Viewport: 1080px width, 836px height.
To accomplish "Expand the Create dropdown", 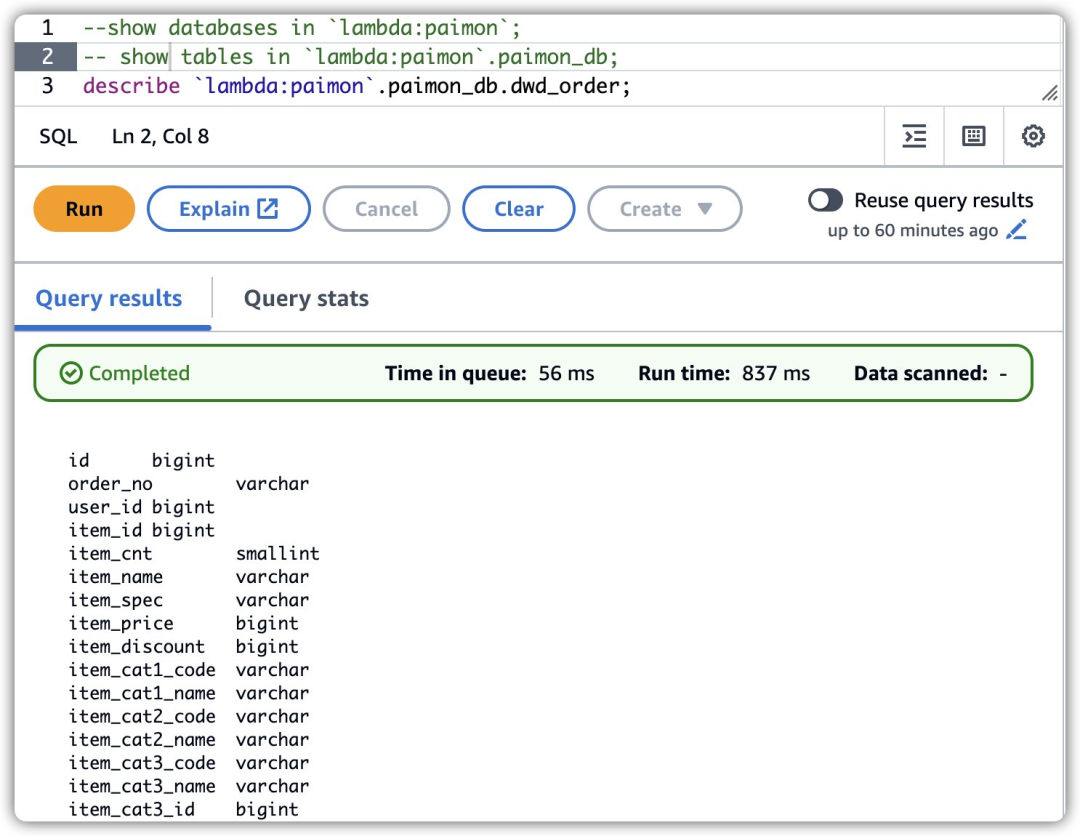I will click(x=665, y=209).
